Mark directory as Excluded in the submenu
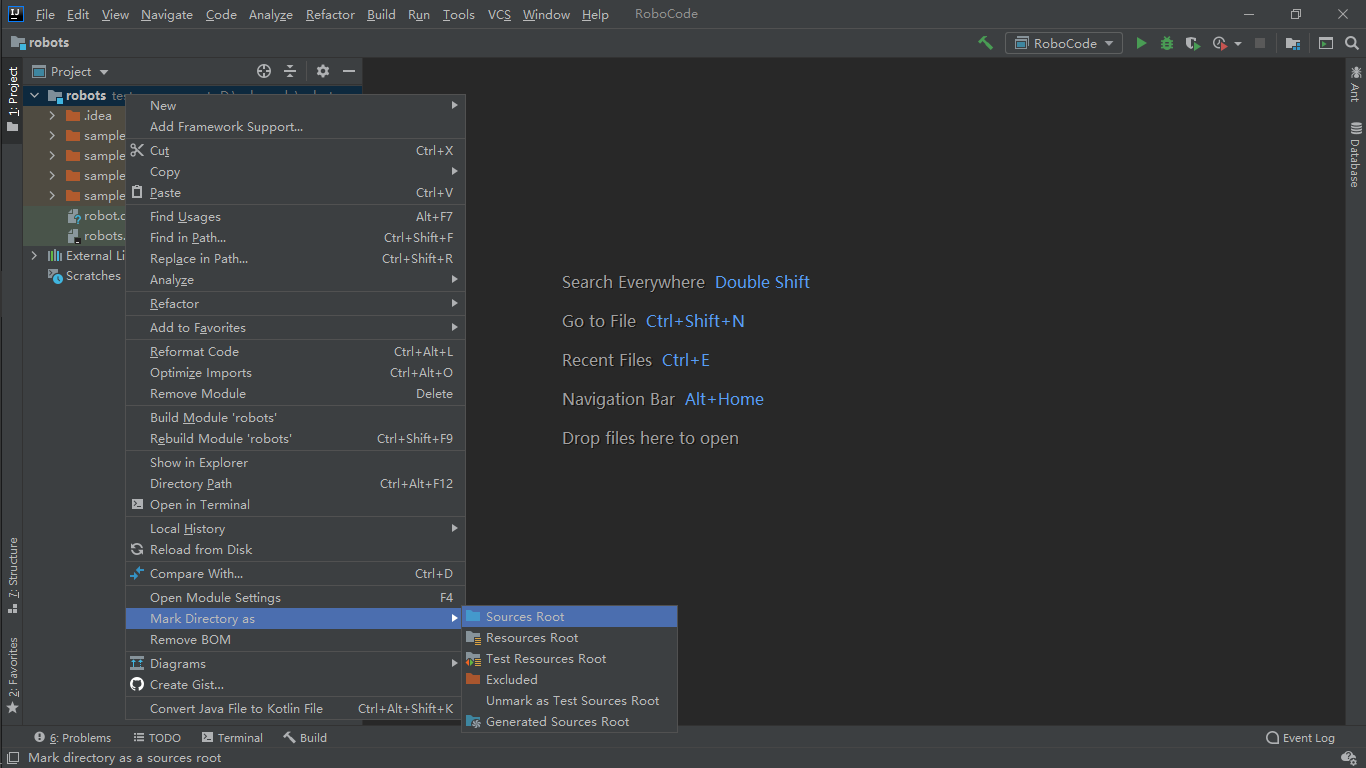This screenshot has height=768, width=1366. 570,680
